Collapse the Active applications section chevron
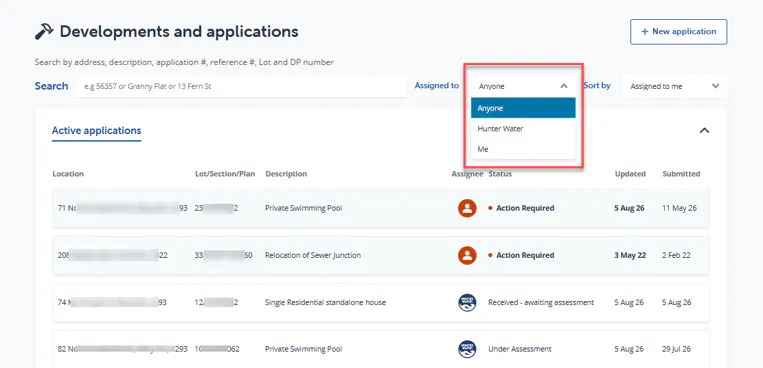This screenshot has width=763, height=368. (x=704, y=130)
